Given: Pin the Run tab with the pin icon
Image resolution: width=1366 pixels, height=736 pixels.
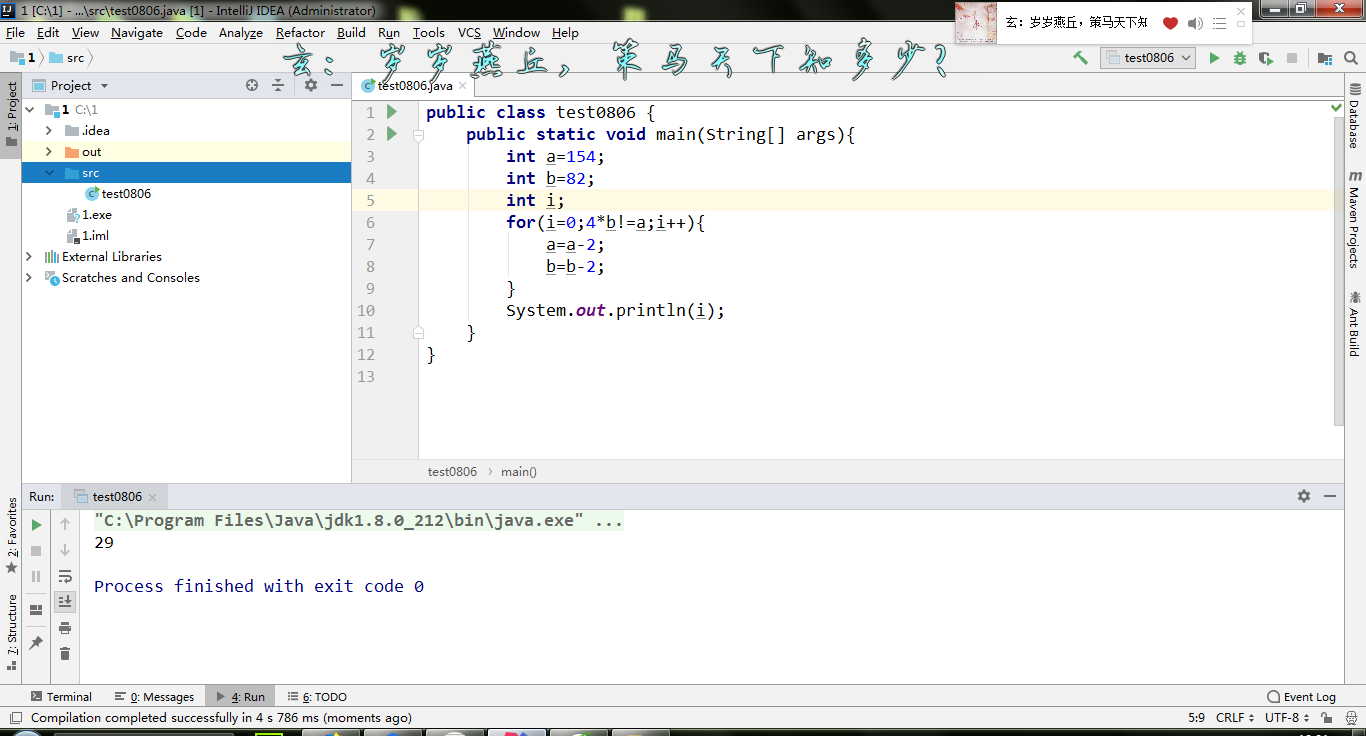Looking at the screenshot, I should pyautogui.click(x=36, y=642).
